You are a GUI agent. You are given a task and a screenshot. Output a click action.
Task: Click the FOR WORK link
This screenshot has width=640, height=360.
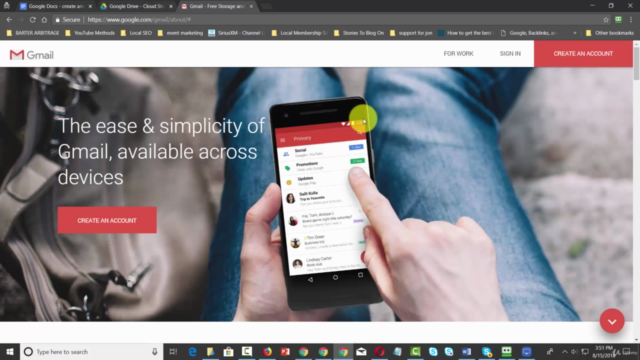click(458, 53)
